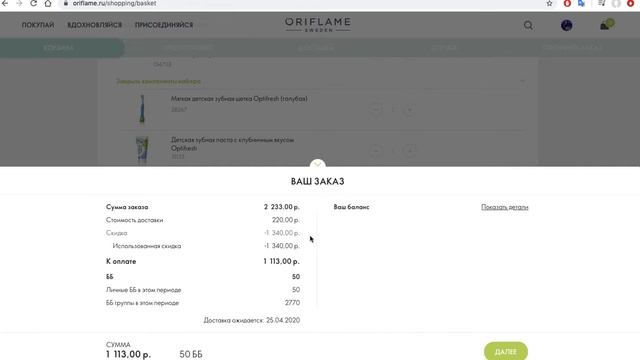Increase quantity of Optifresh toothbrush
Image resolution: width=640 pixels, height=360 pixels.
pos(409,109)
